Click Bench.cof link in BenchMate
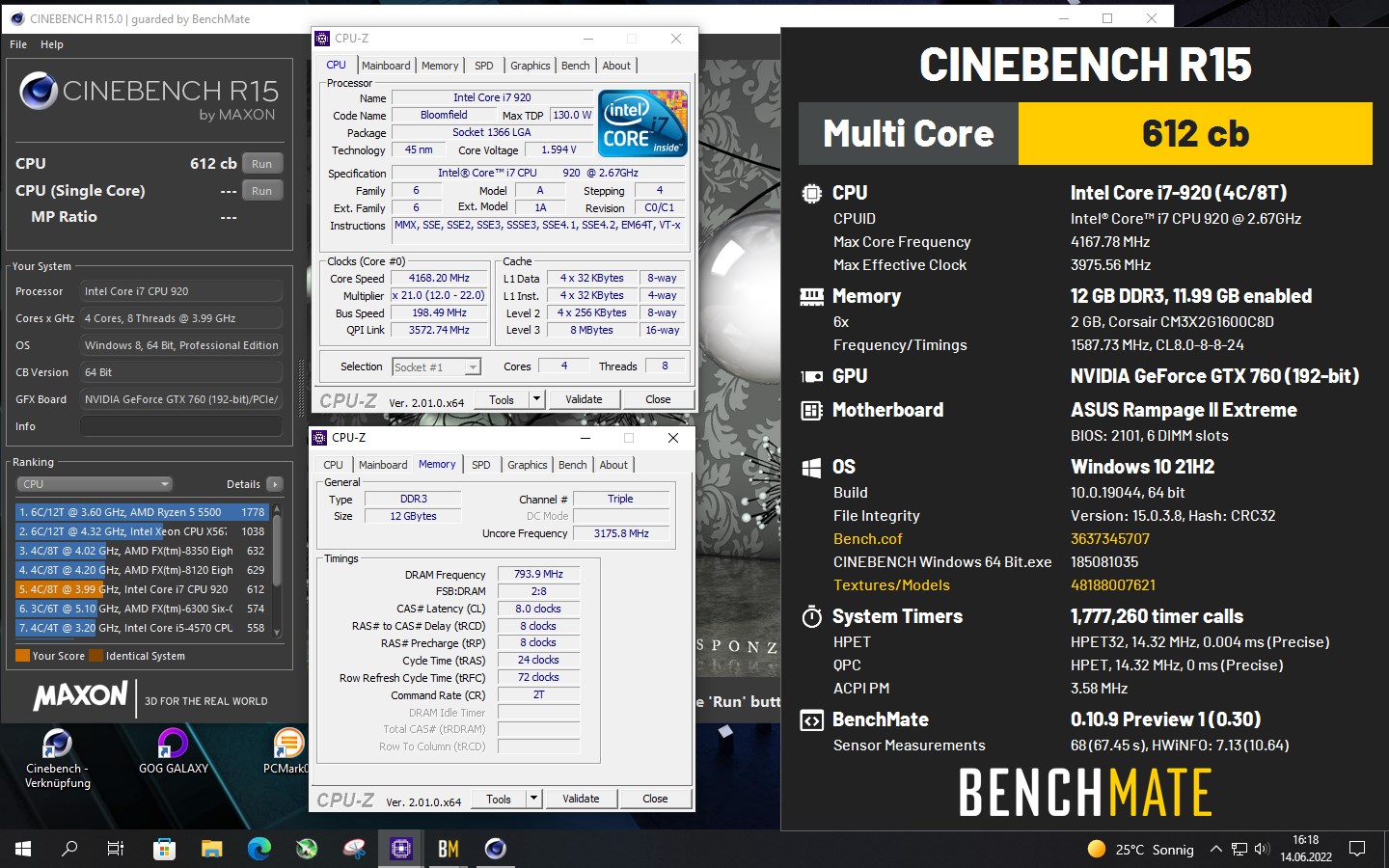Screen dimensions: 1389x868 [867, 539]
